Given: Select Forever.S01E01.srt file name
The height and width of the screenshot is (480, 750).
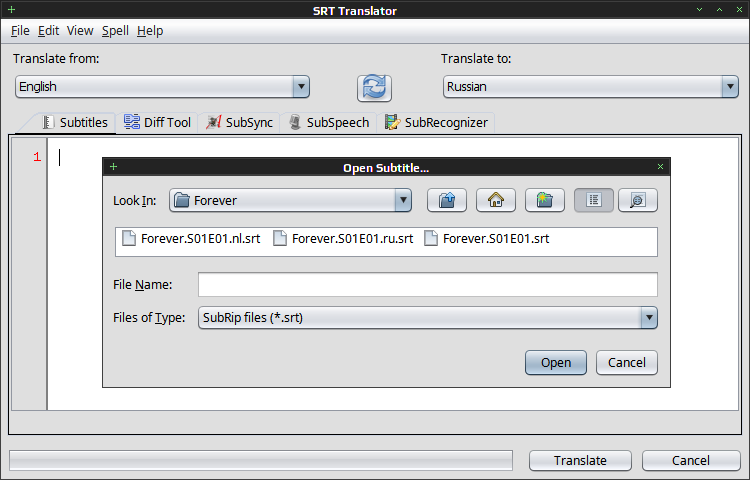Looking at the screenshot, I should (x=496, y=238).
